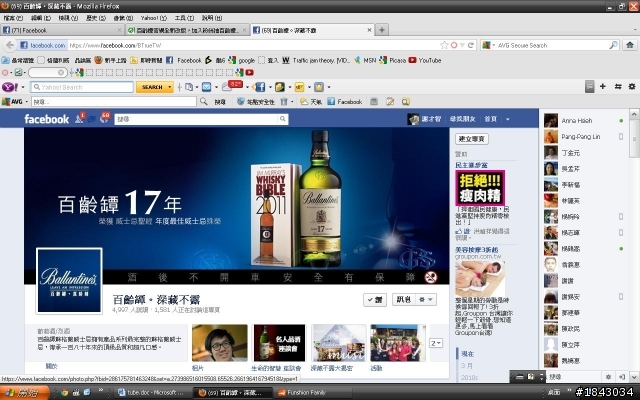Toggle the Liked checkmark button on page
The image size is (640, 400).
click(x=375, y=300)
